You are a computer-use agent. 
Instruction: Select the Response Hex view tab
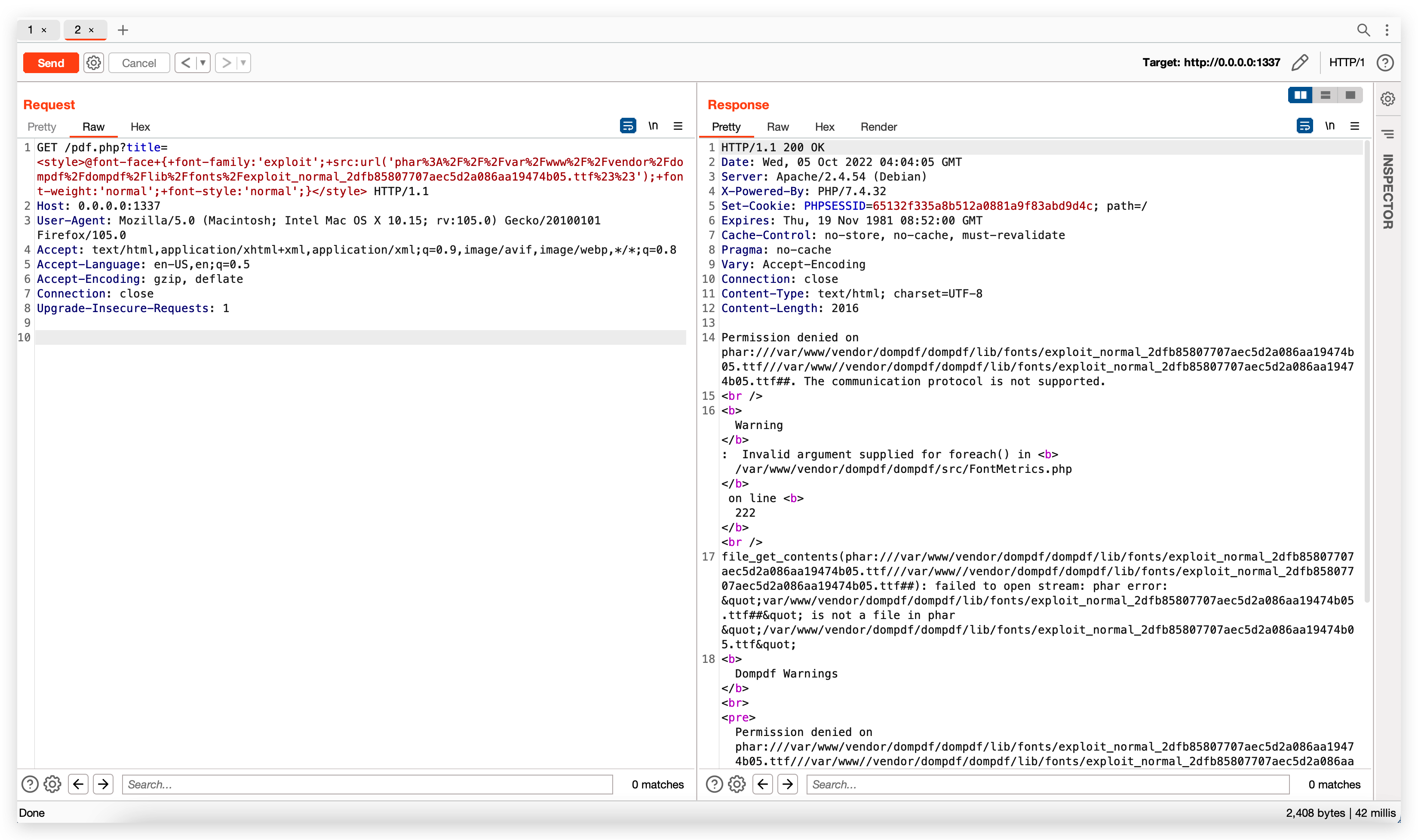824,127
